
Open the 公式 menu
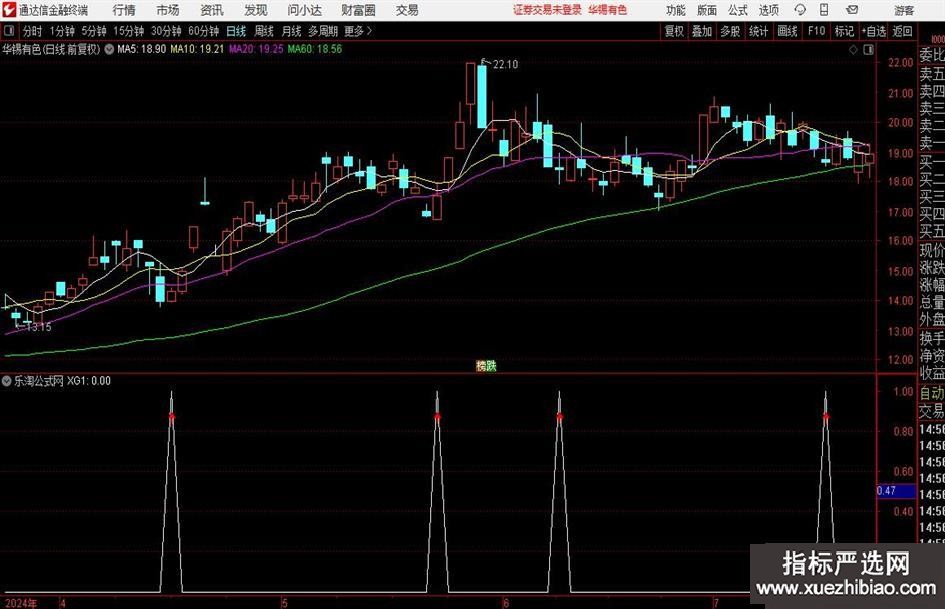[737, 10]
